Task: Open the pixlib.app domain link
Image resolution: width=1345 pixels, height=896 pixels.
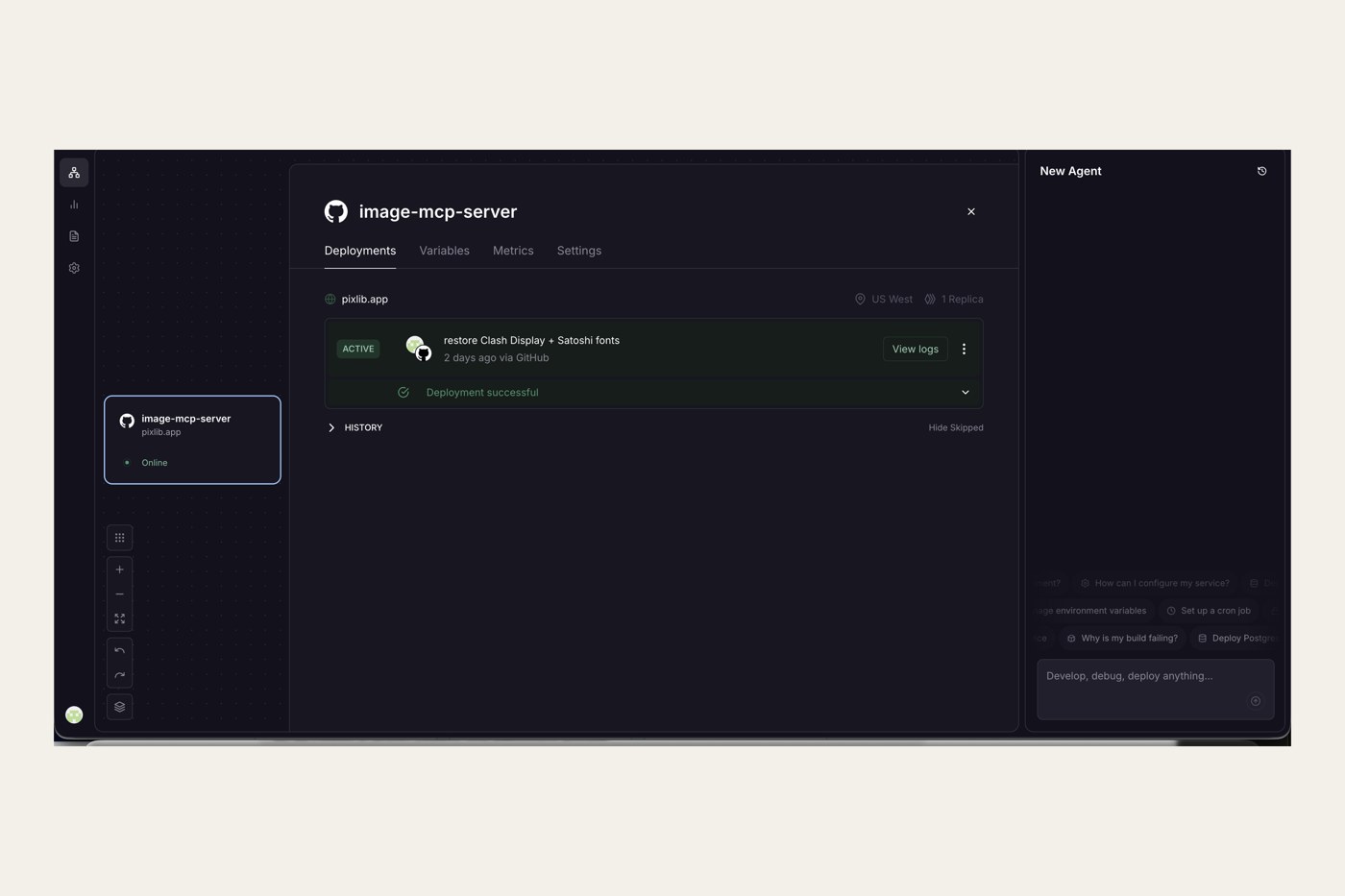Action: (365, 300)
